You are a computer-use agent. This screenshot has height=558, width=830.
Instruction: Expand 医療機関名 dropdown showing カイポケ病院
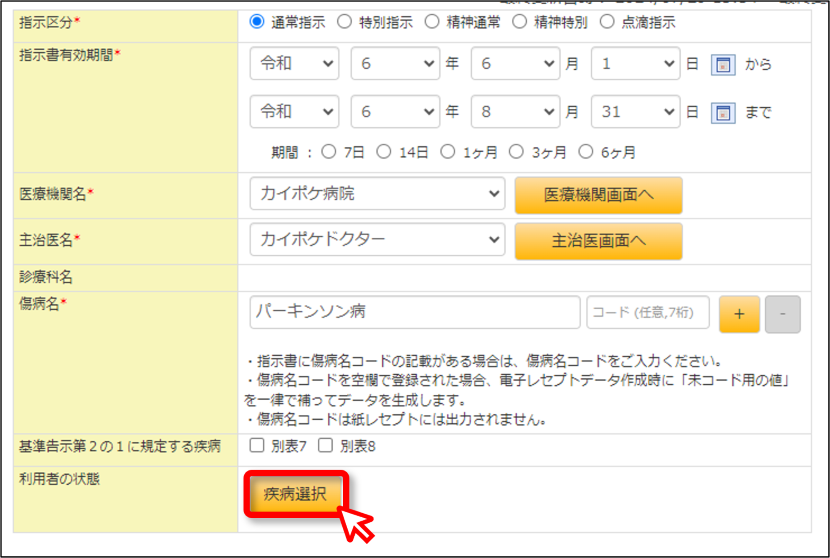coord(377,193)
